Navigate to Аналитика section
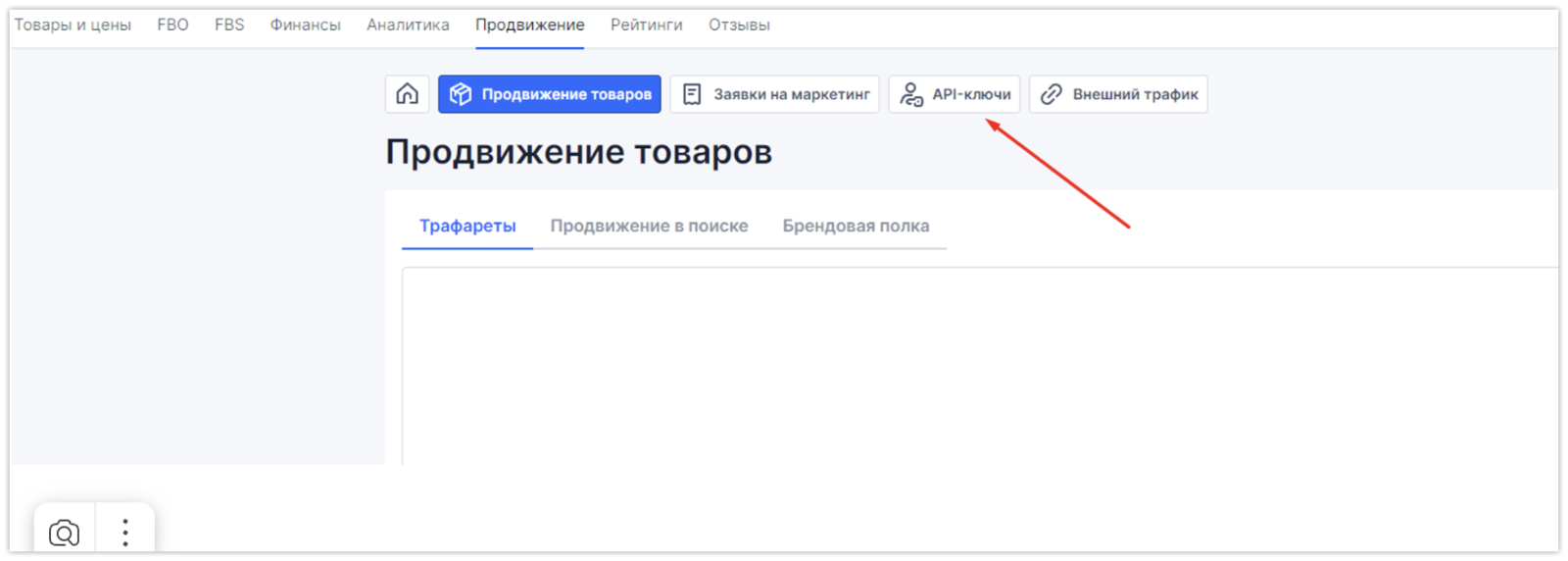1568x561 pixels. pyautogui.click(x=408, y=25)
